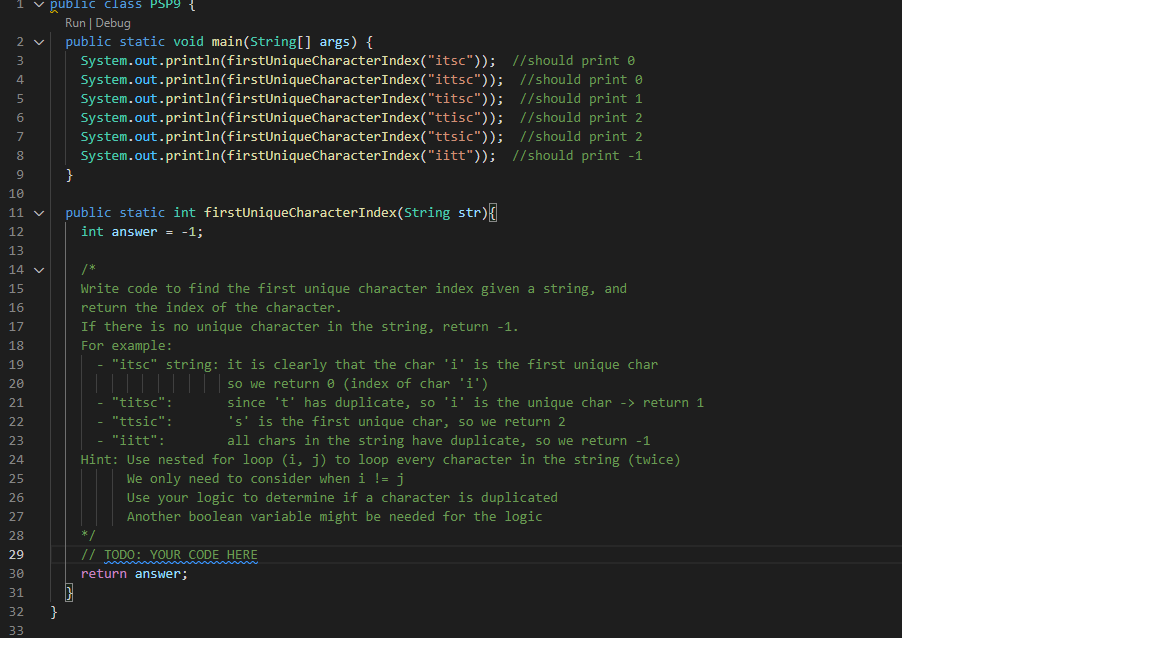Screen dimensions: 1152x648
Task: Click the "return the index of the character." line
Action: pos(211,308)
